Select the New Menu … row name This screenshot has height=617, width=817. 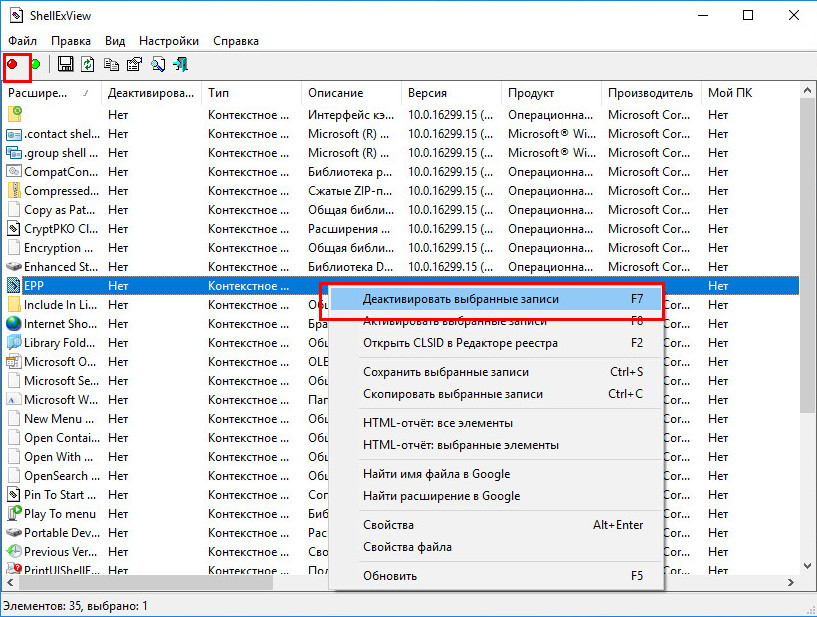[59, 419]
